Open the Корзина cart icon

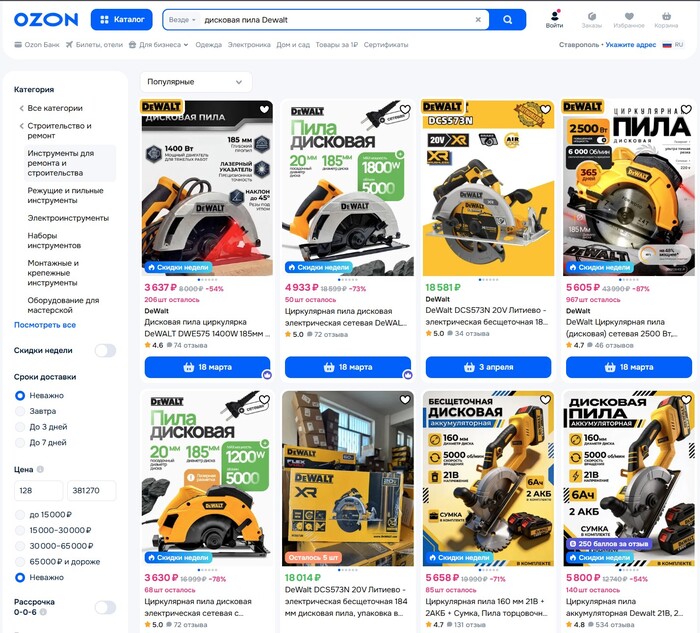[666, 19]
